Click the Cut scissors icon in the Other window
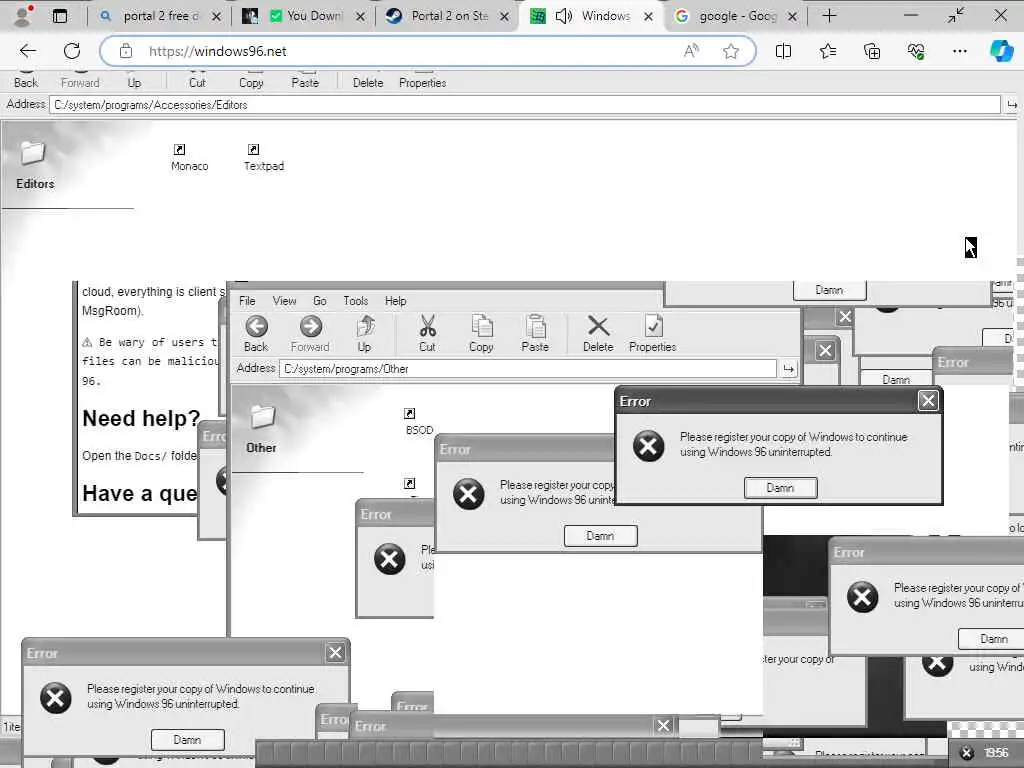 tap(428, 326)
